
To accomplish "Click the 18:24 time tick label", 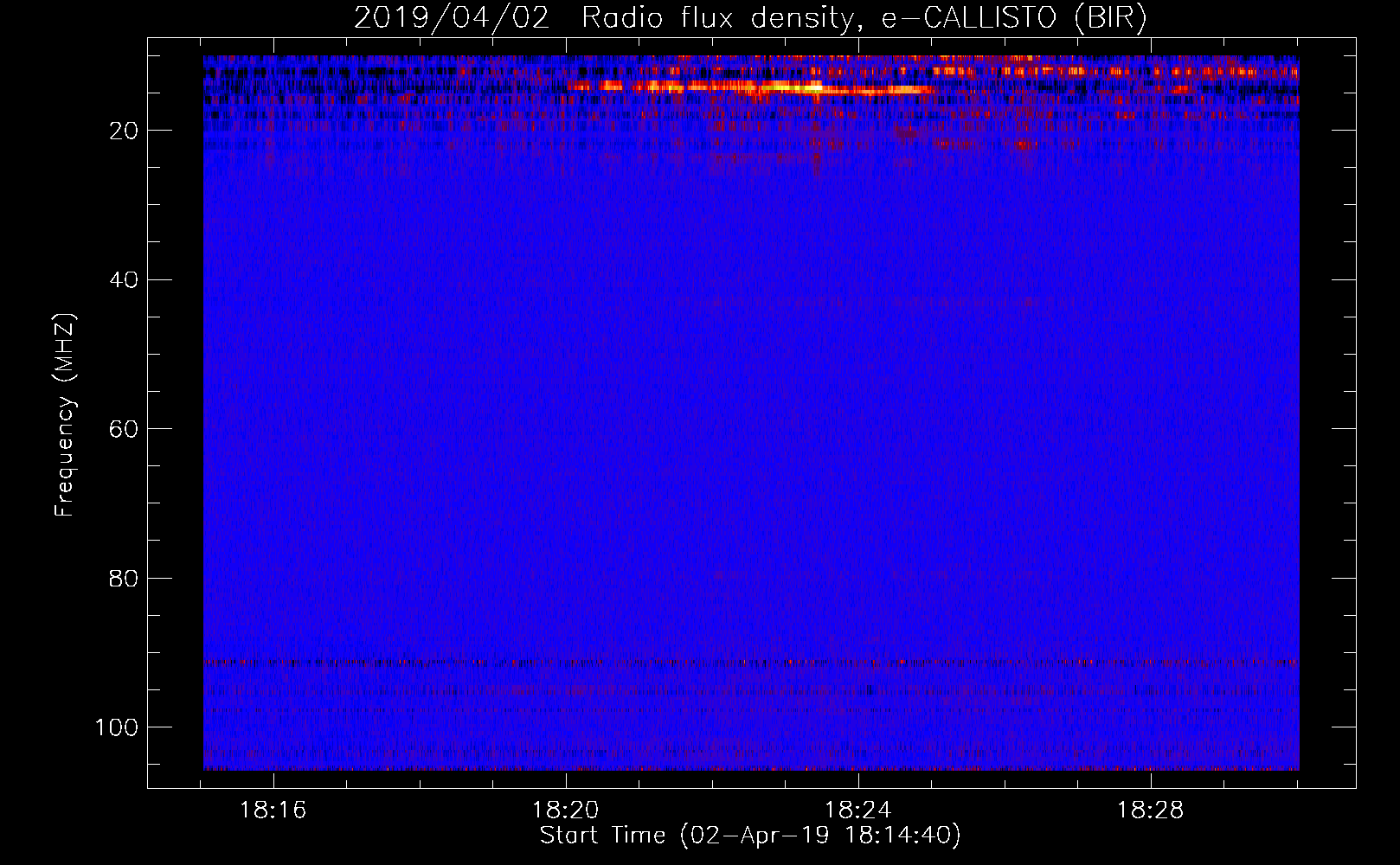I will tap(858, 811).
